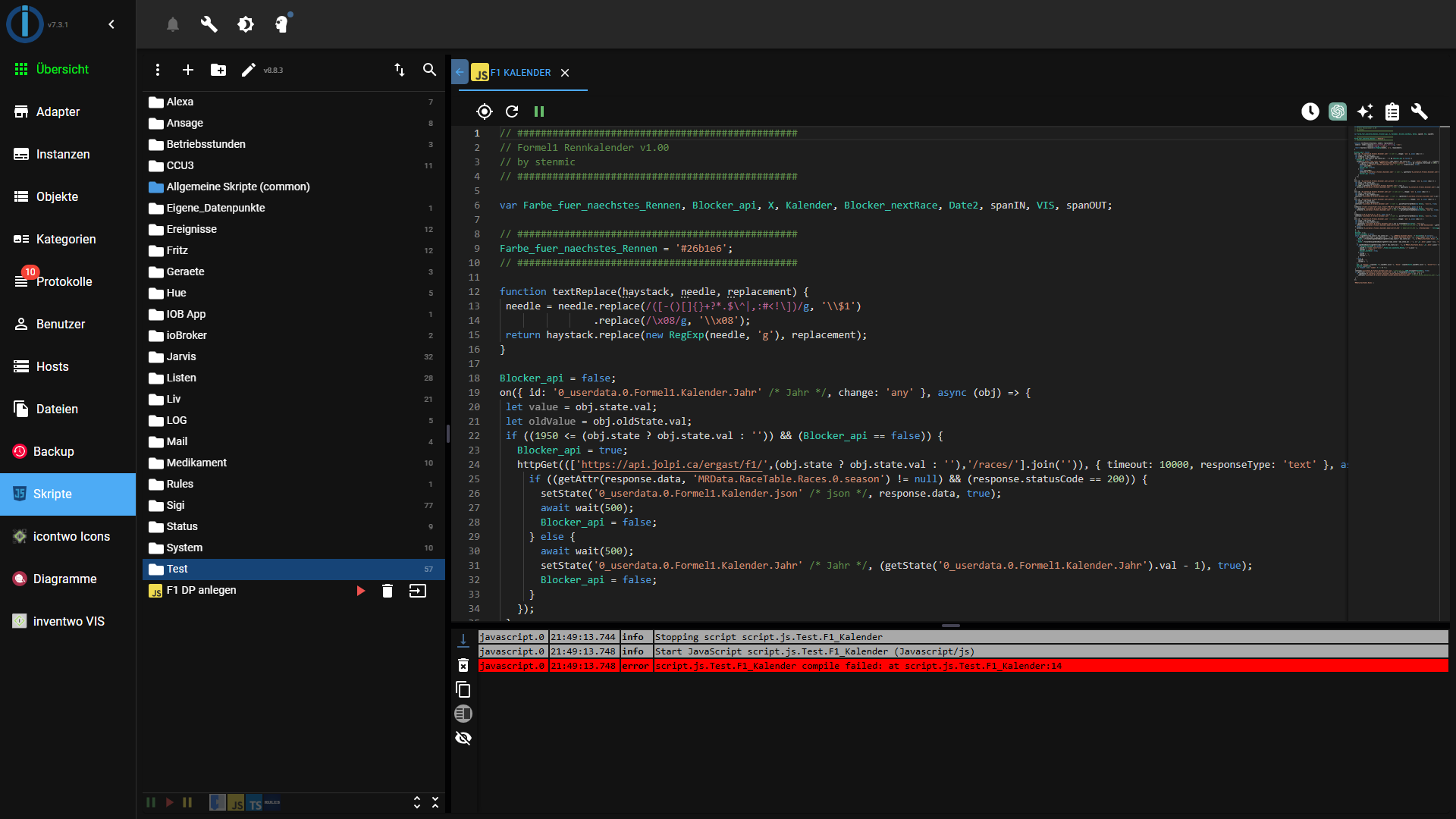Open the Objekte page

pos(68,196)
